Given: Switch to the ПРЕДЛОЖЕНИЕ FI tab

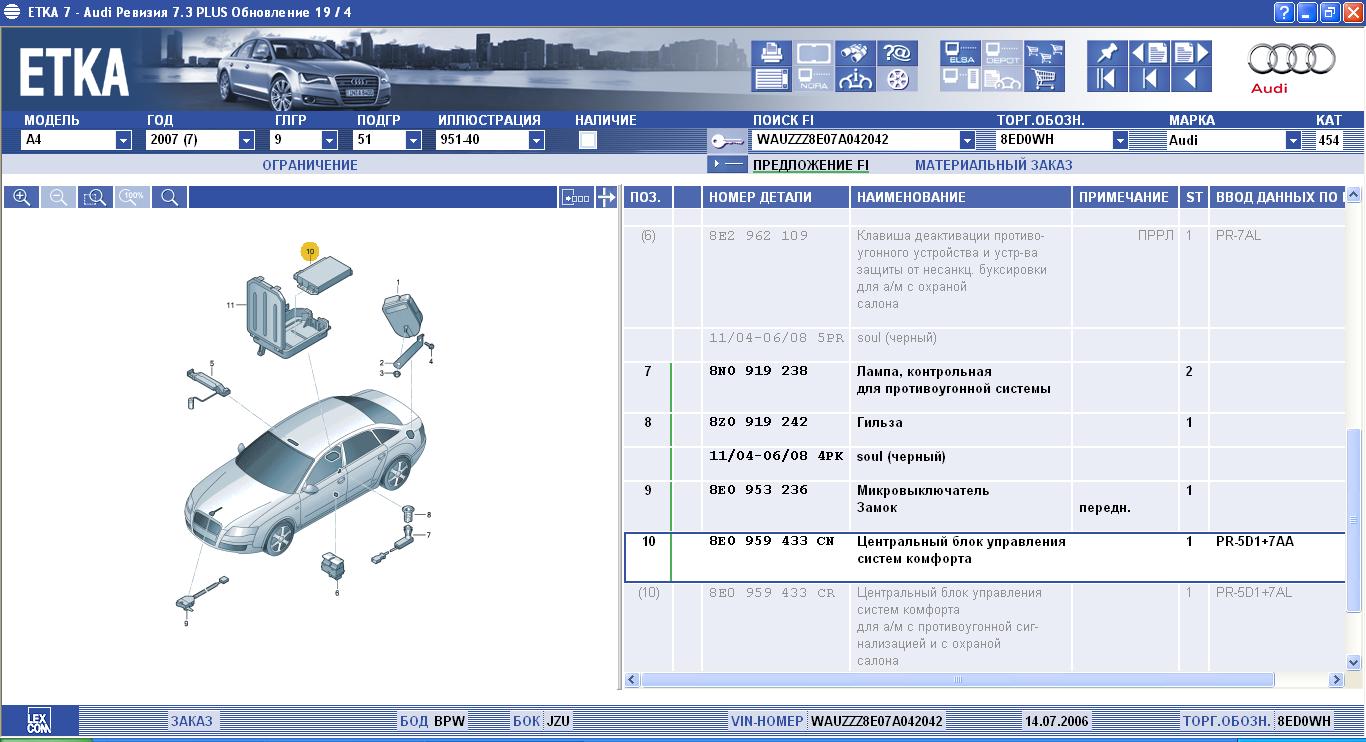Looking at the screenshot, I should [810, 165].
